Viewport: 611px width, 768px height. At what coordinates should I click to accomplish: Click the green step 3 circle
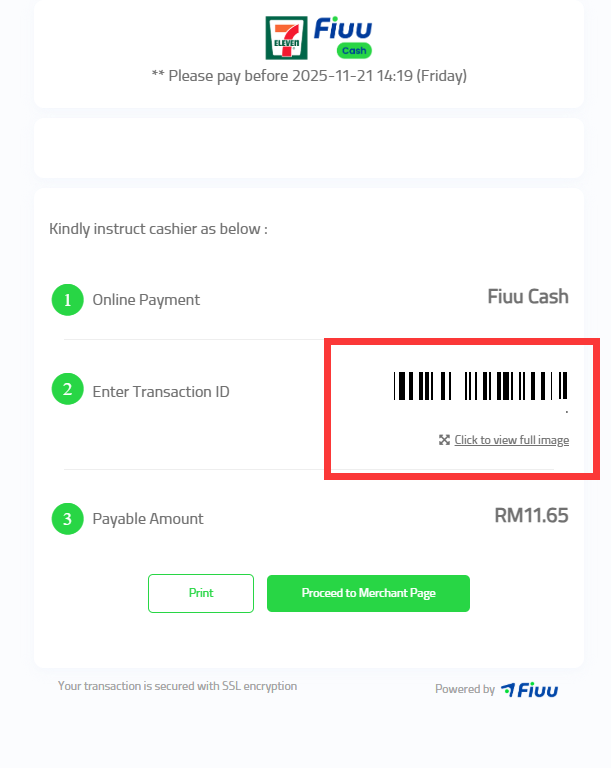(67, 518)
